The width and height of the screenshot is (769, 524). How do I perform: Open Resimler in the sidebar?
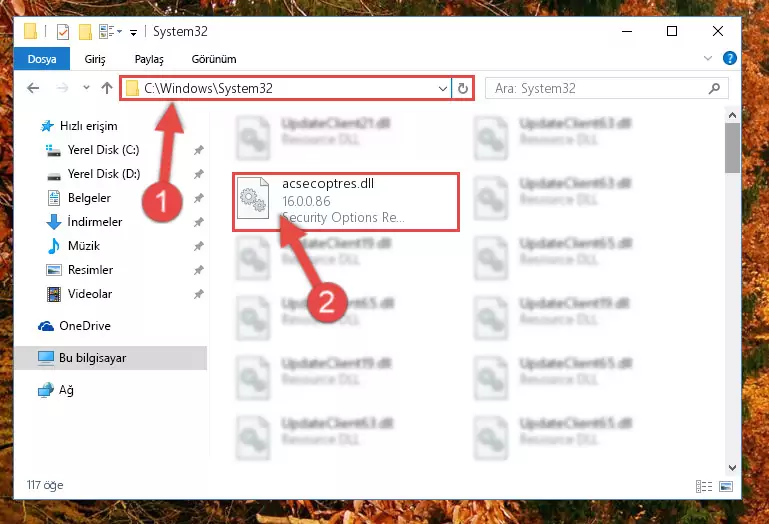[x=91, y=270]
